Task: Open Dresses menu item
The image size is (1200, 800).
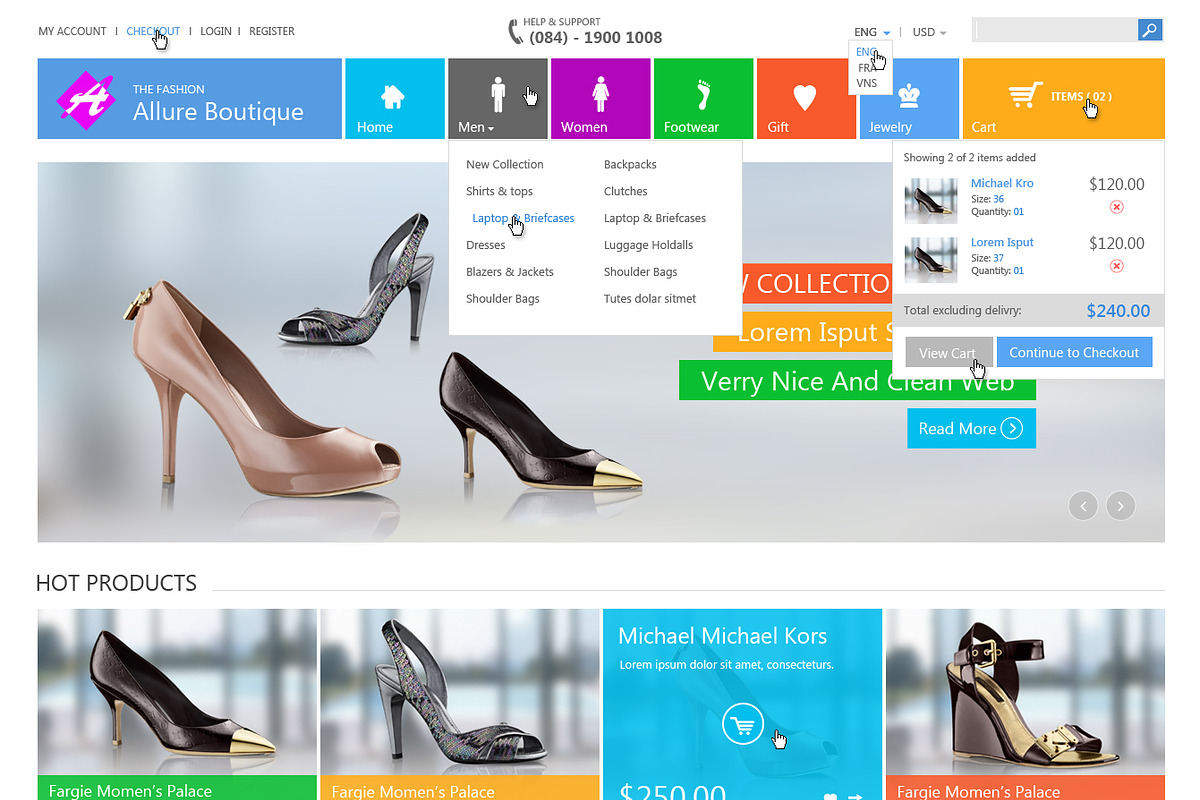Action: (486, 245)
